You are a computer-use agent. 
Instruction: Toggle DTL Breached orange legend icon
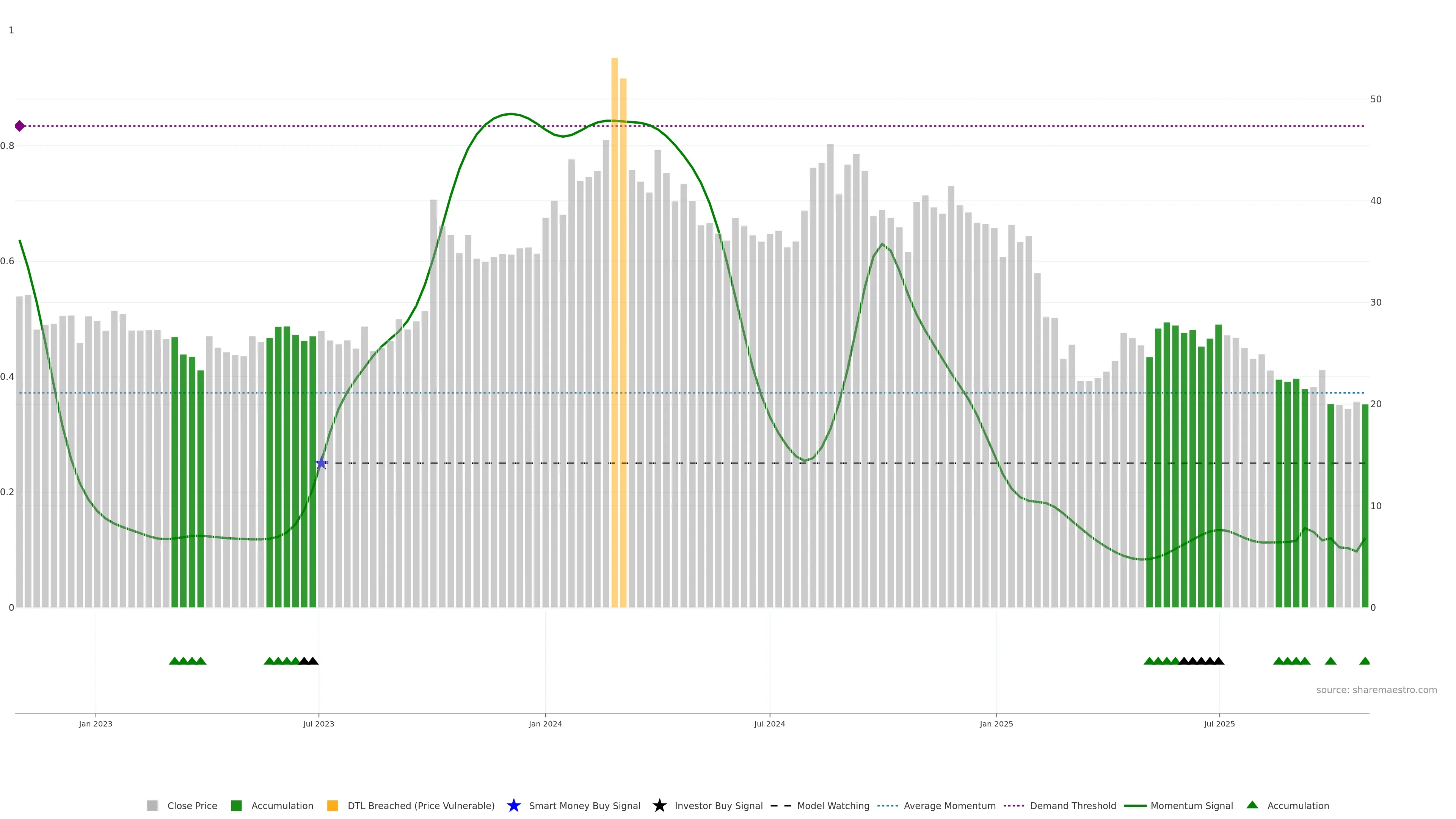click(333, 805)
